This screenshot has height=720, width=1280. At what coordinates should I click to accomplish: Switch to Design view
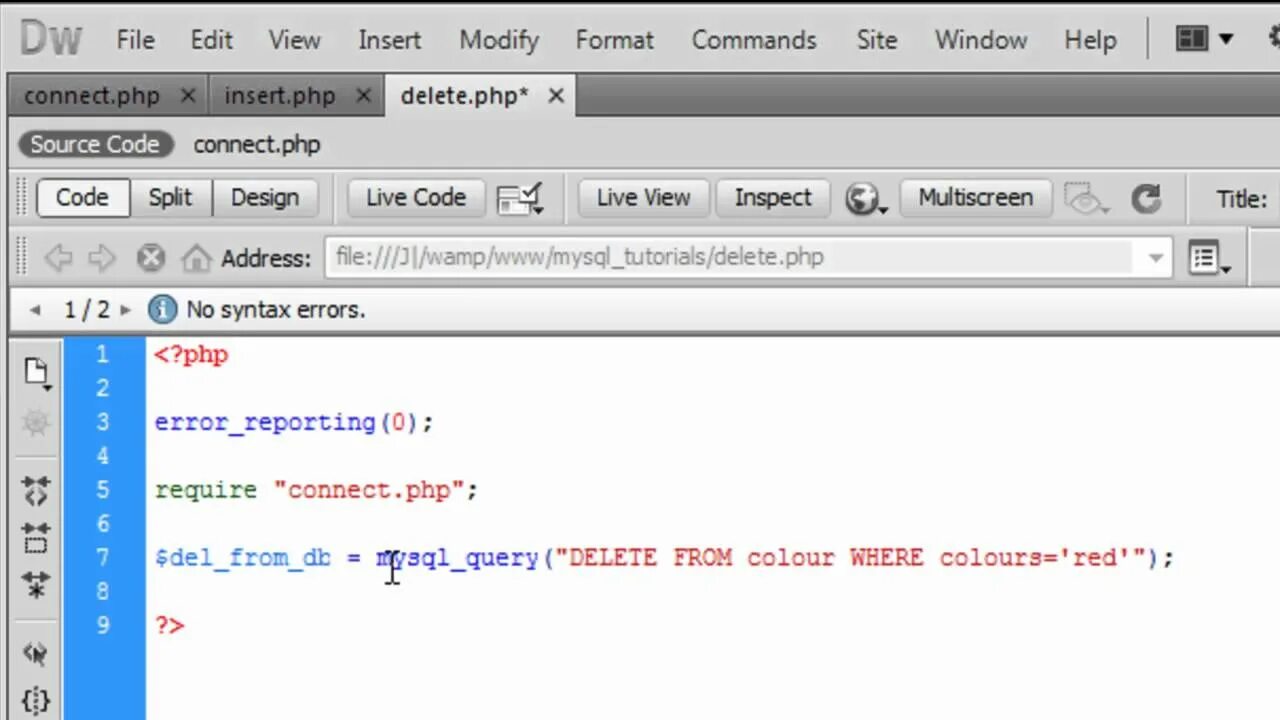265,197
